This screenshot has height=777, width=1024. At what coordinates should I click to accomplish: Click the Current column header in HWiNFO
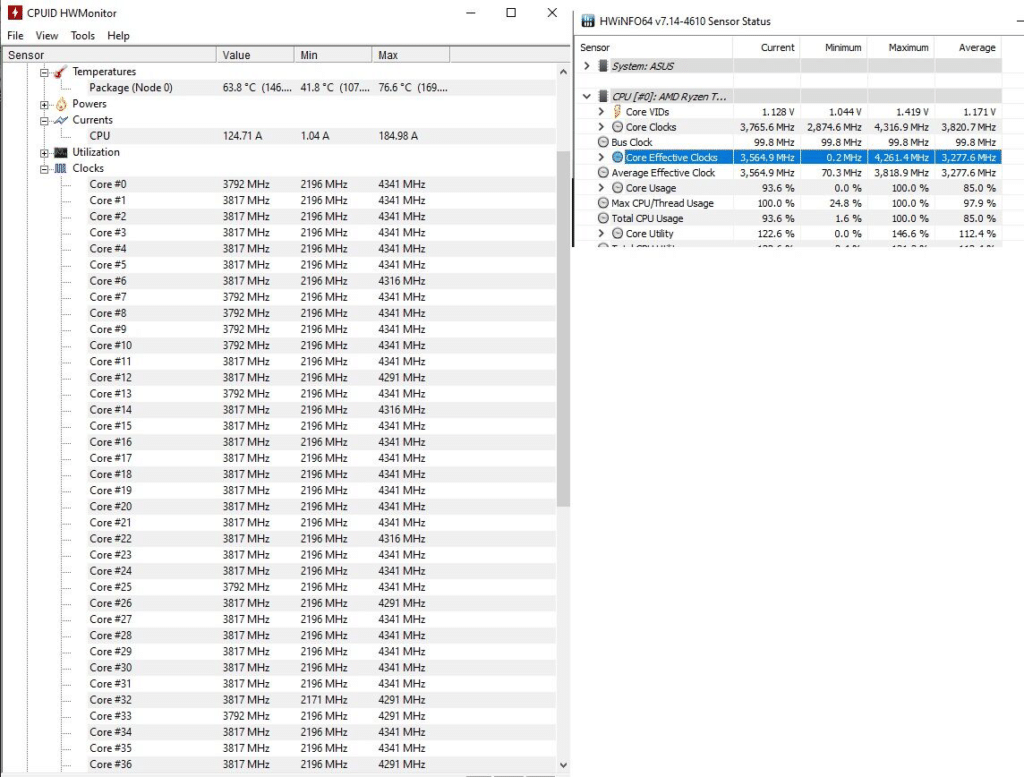(x=766, y=48)
